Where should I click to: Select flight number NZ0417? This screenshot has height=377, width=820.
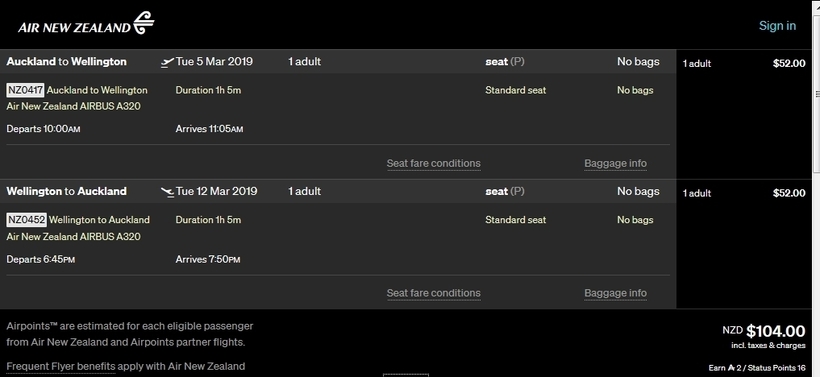pyautogui.click(x=25, y=90)
